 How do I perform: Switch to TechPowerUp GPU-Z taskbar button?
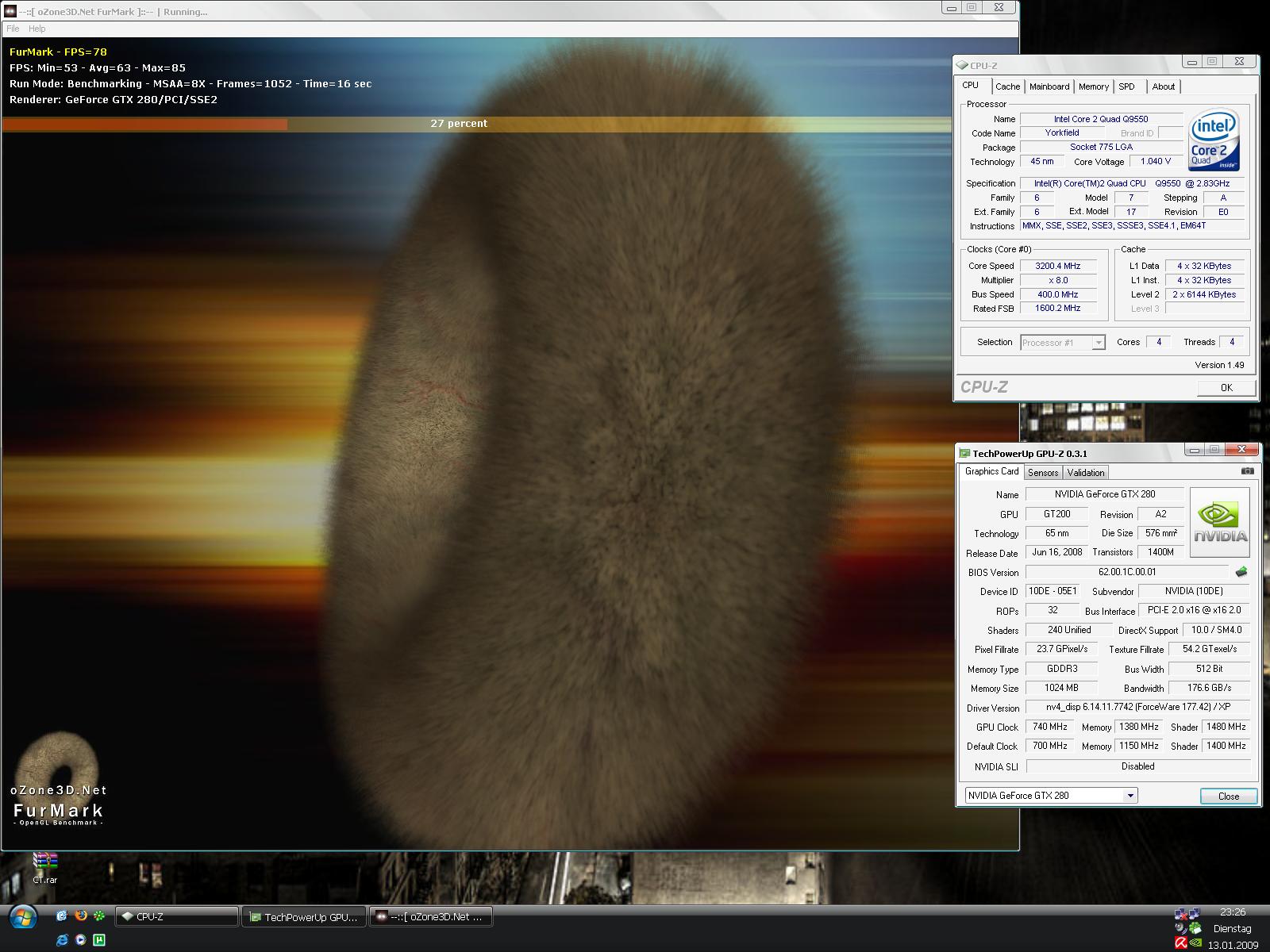tap(304, 916)
